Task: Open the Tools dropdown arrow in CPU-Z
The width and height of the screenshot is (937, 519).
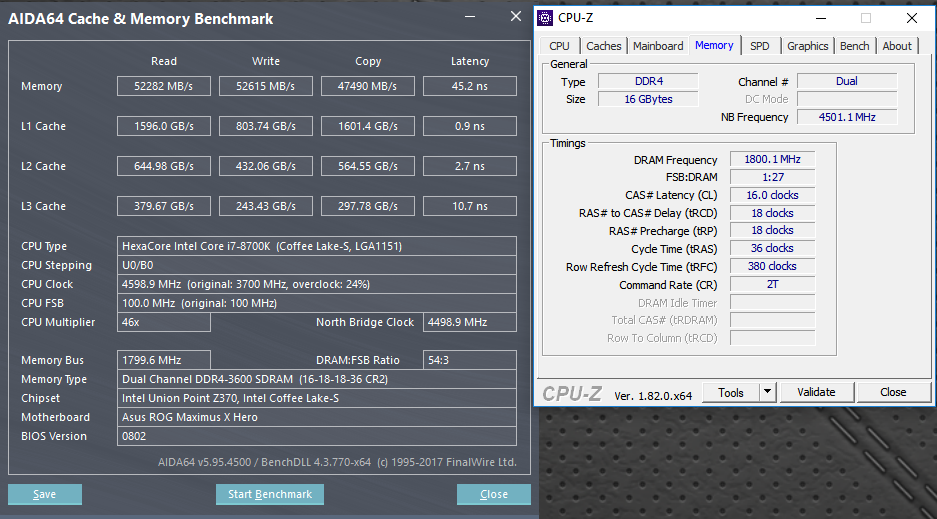Action: click(767, 392)
